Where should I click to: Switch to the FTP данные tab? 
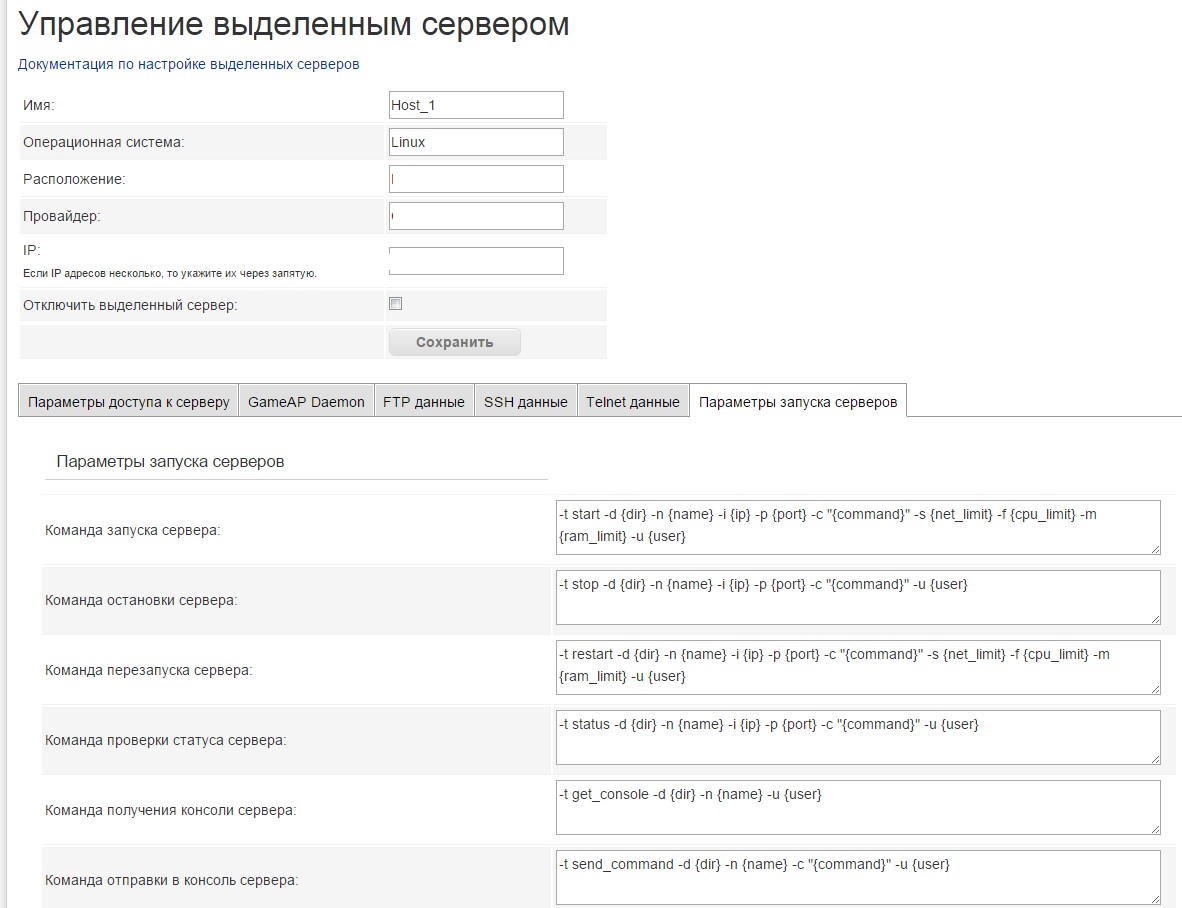point(424,402)
